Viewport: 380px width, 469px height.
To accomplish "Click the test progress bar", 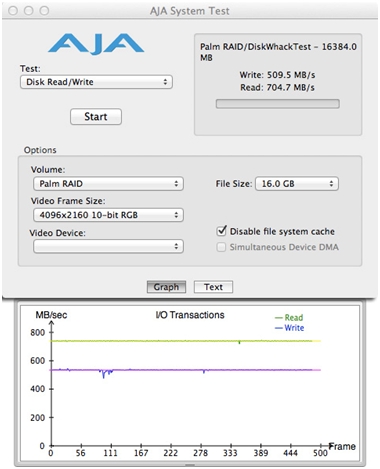I will click(x=278, y=104).
